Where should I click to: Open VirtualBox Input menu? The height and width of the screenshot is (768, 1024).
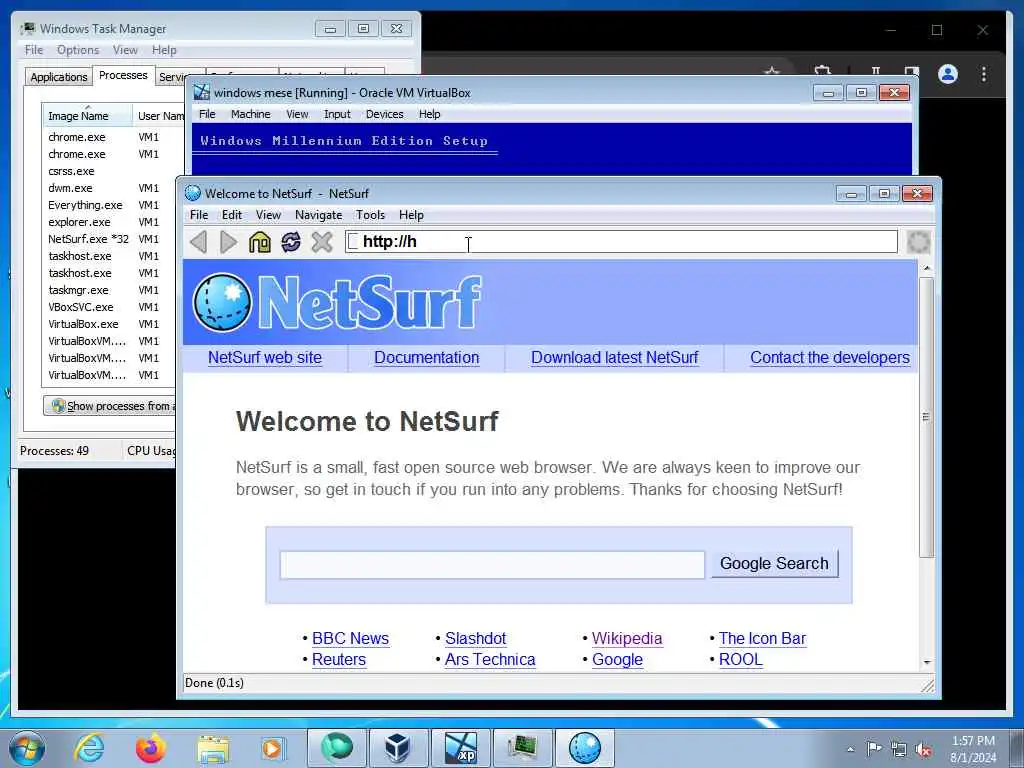pos(337,114)
